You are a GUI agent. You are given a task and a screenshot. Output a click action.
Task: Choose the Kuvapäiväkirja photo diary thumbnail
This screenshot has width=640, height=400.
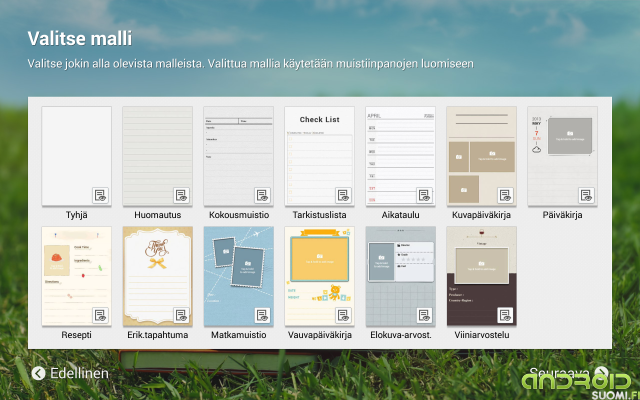pyautogui.click(x=482, y=156)
